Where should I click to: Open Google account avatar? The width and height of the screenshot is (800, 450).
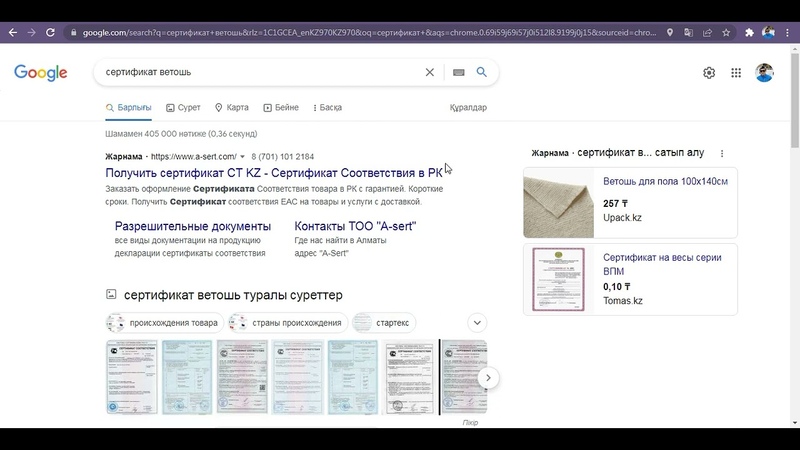[764, 73]
